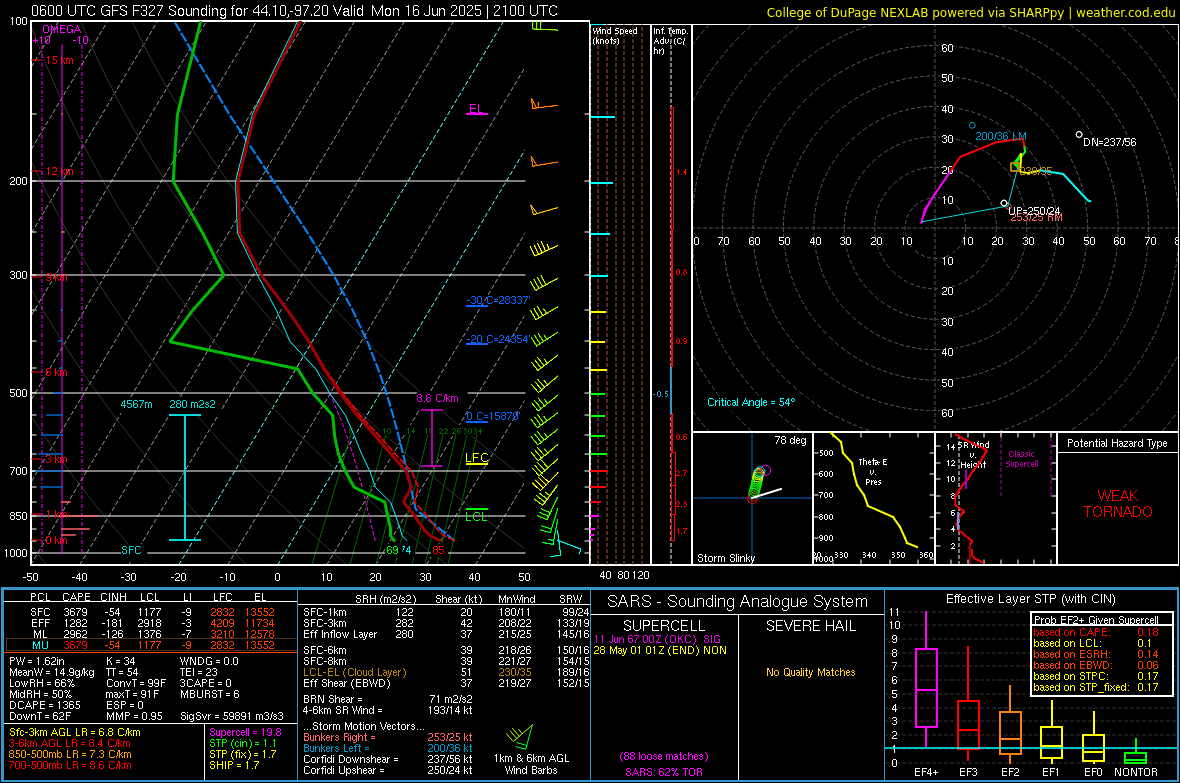The image size is (1180, 783).
Task: Click the '78 deg' slinky tilt value
Action: (x=790, y=440)
